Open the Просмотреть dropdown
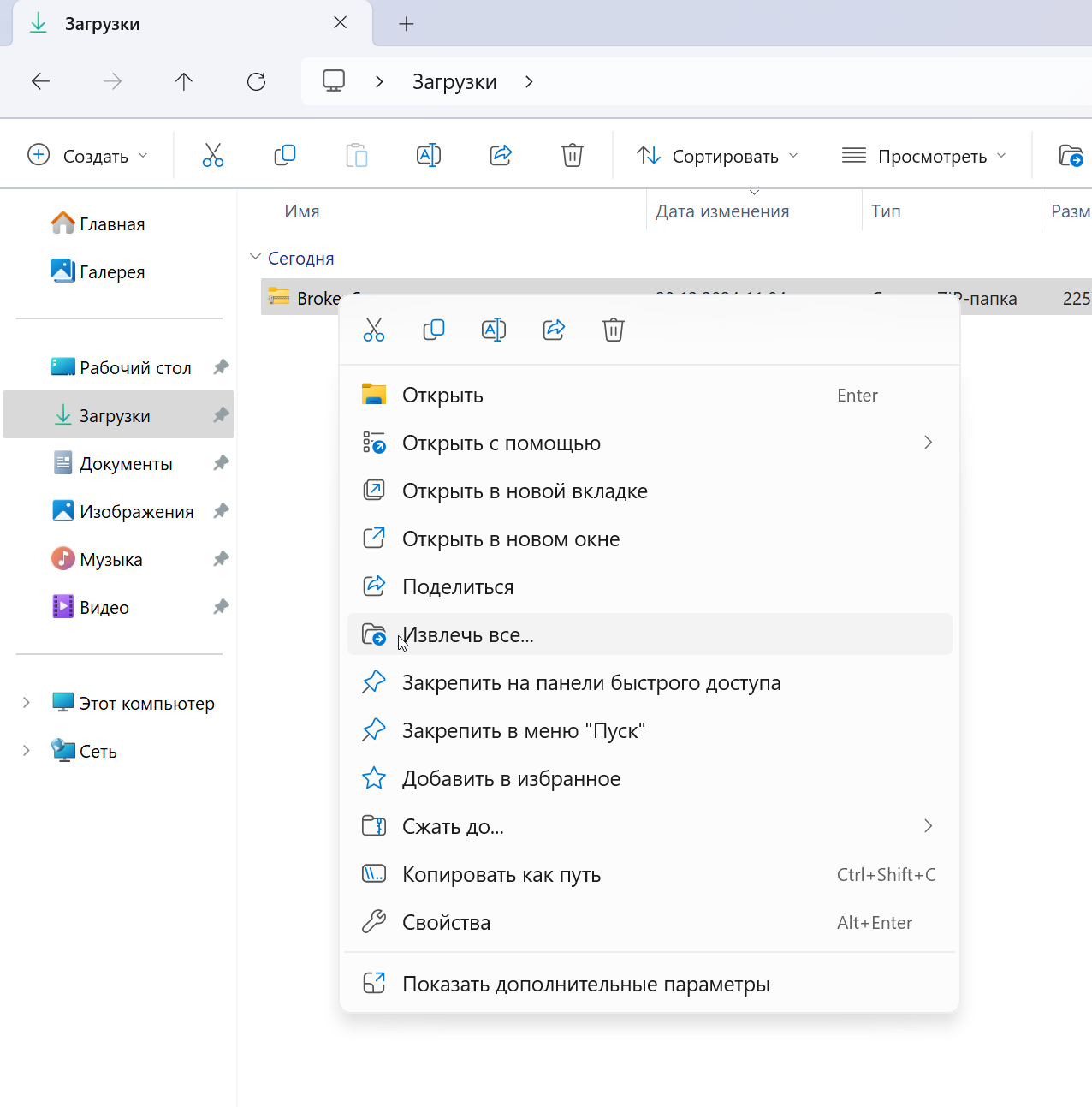This screenshot has height=1107, width=1092. coord(924,155)
